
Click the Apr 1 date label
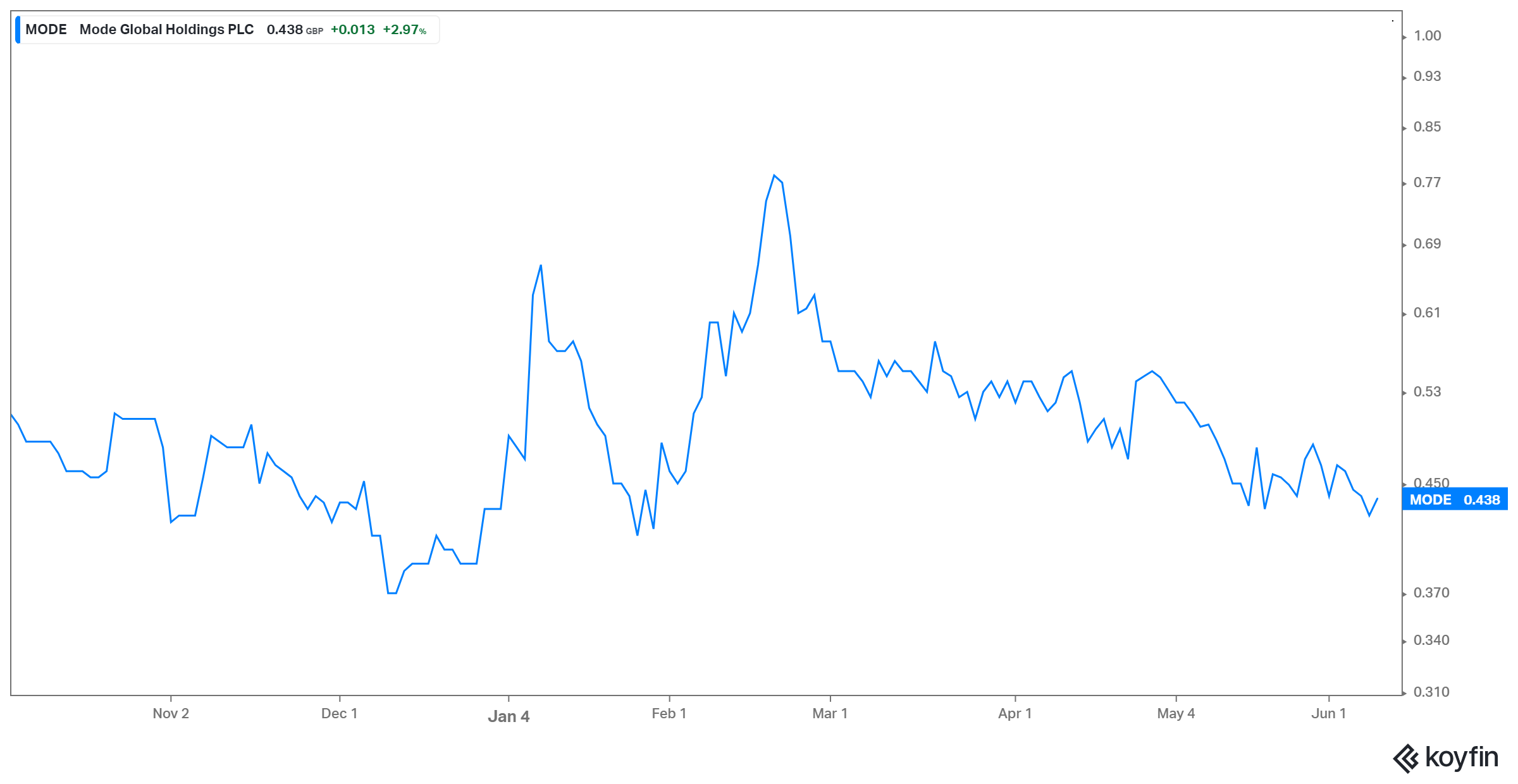(1015, 713)
